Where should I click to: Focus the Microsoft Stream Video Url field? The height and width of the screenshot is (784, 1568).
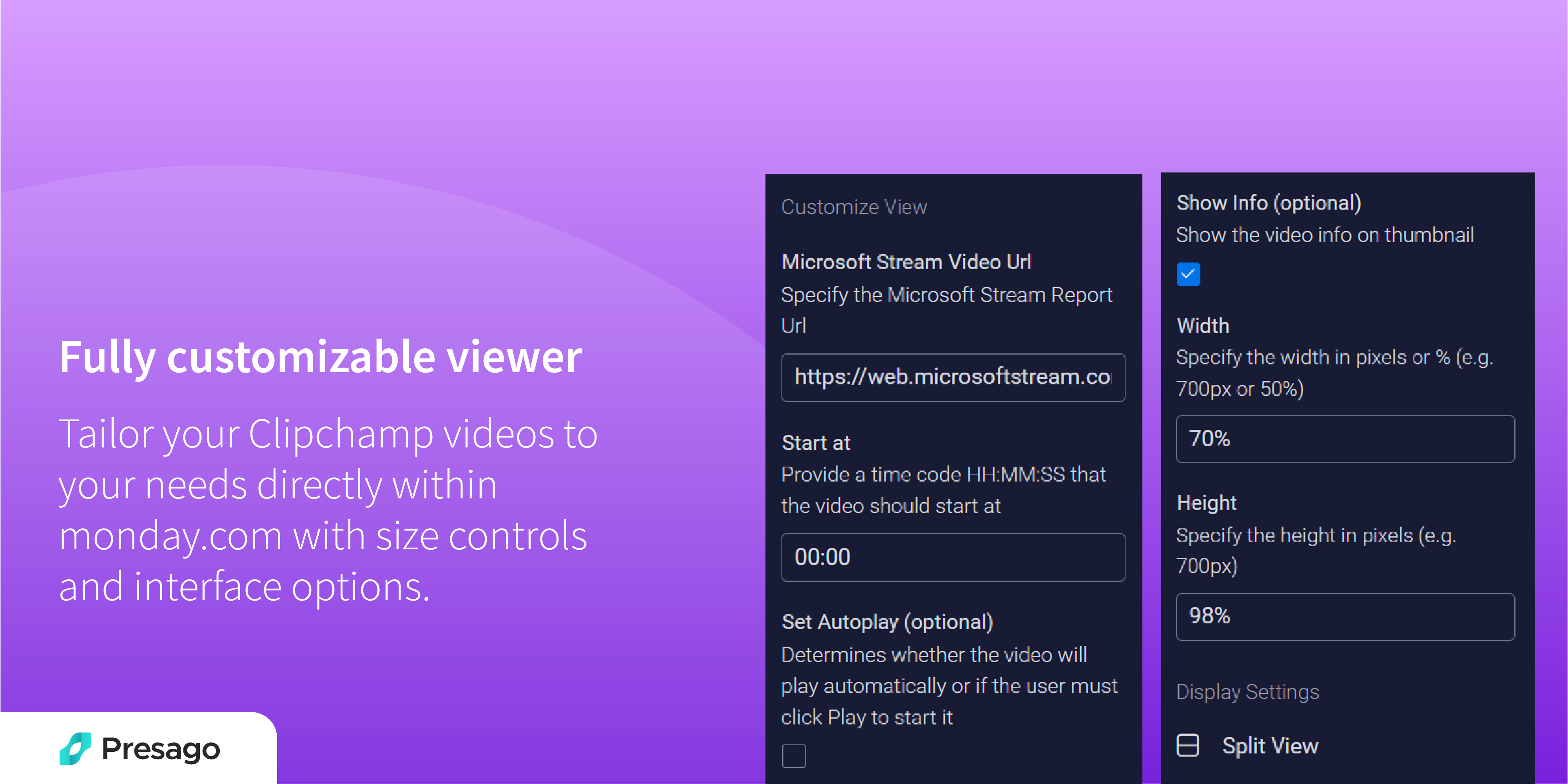click(953, 377)
